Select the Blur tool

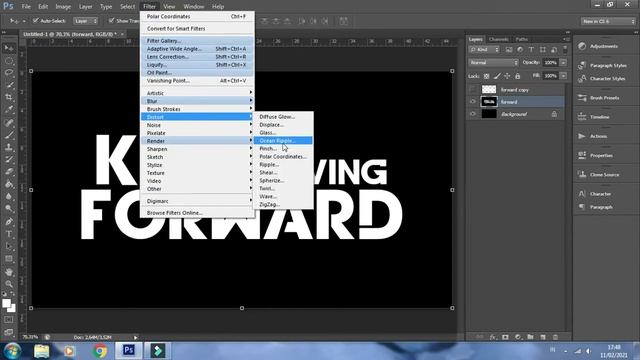pyautogui.click(x=9, y=196)
